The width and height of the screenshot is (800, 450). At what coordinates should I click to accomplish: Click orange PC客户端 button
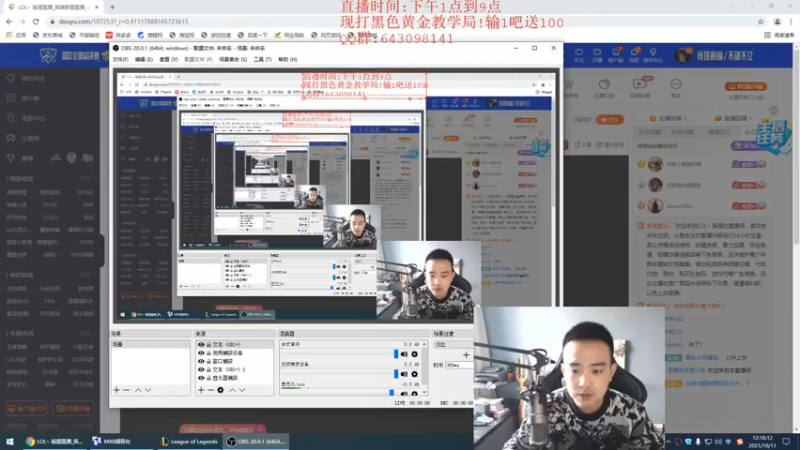tap(745, 87)
